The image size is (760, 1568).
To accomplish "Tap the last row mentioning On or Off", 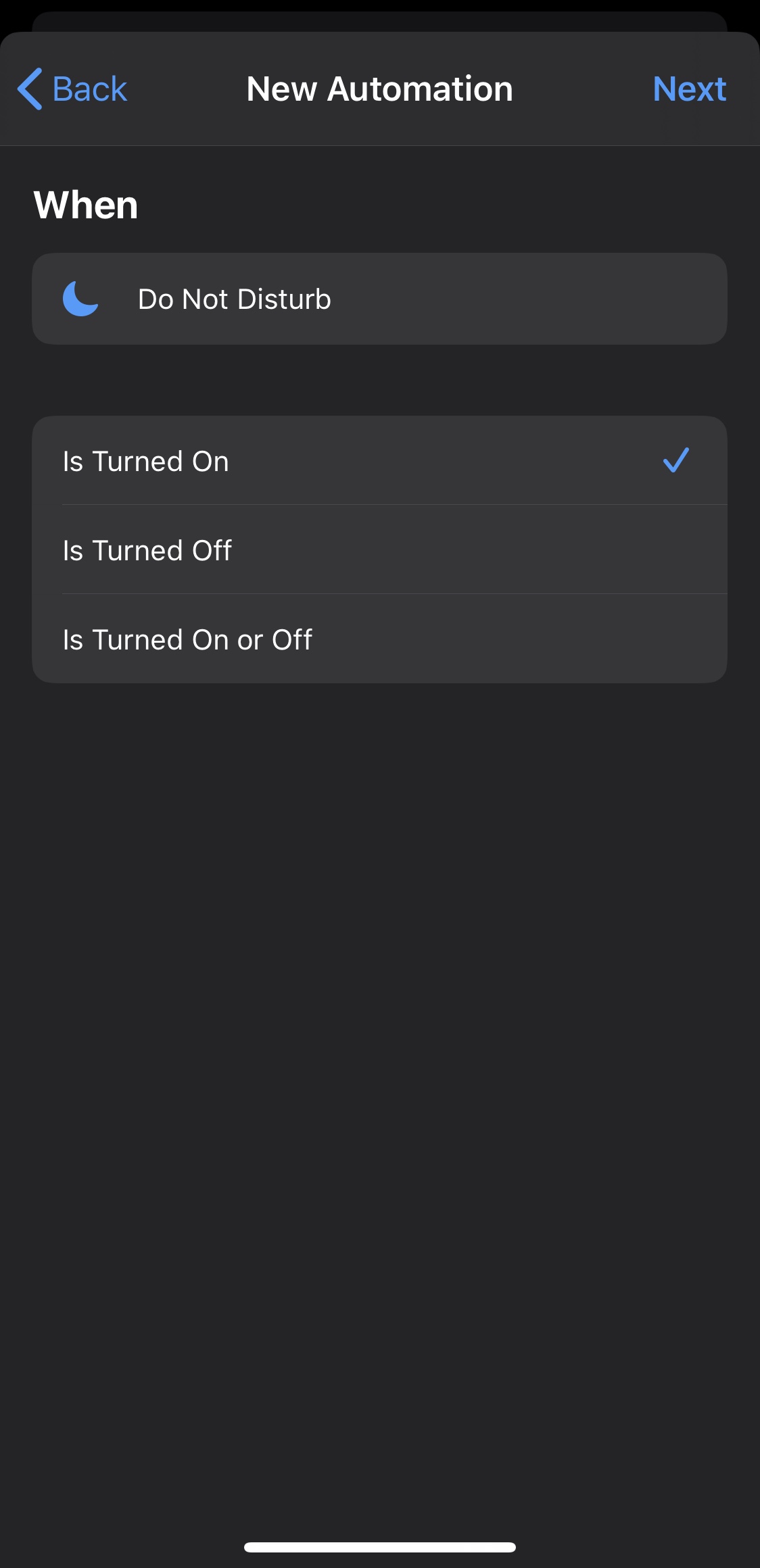I will click(188, 639).
